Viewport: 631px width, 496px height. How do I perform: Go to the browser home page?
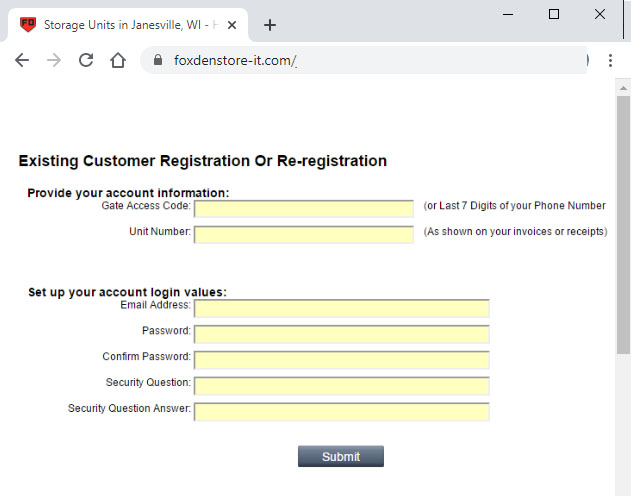(x=118, y=60)
